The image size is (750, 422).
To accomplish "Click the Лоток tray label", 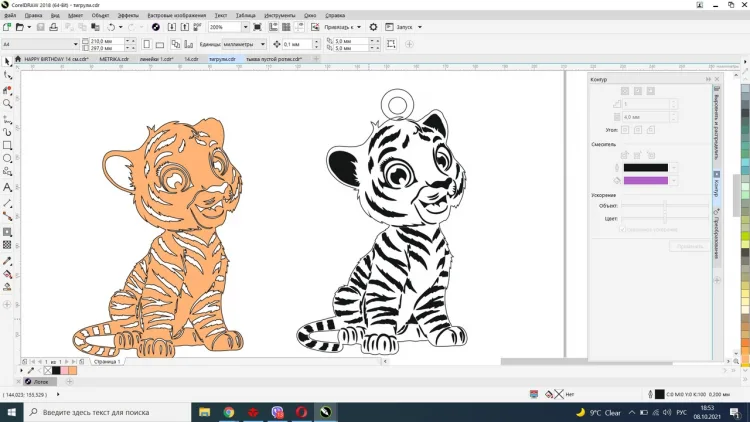I will (x=41, y=382).
